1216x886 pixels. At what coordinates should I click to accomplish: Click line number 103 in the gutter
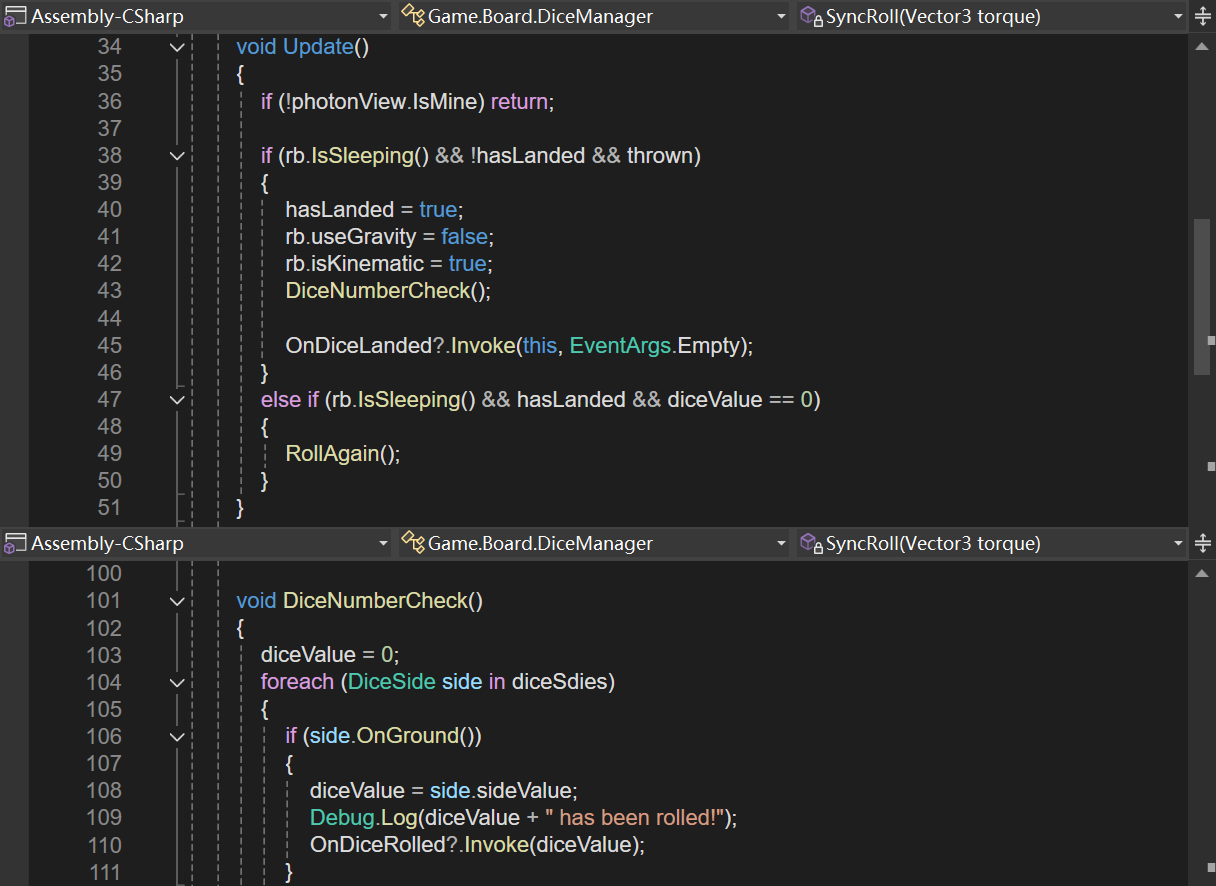[x=104, y=655]
